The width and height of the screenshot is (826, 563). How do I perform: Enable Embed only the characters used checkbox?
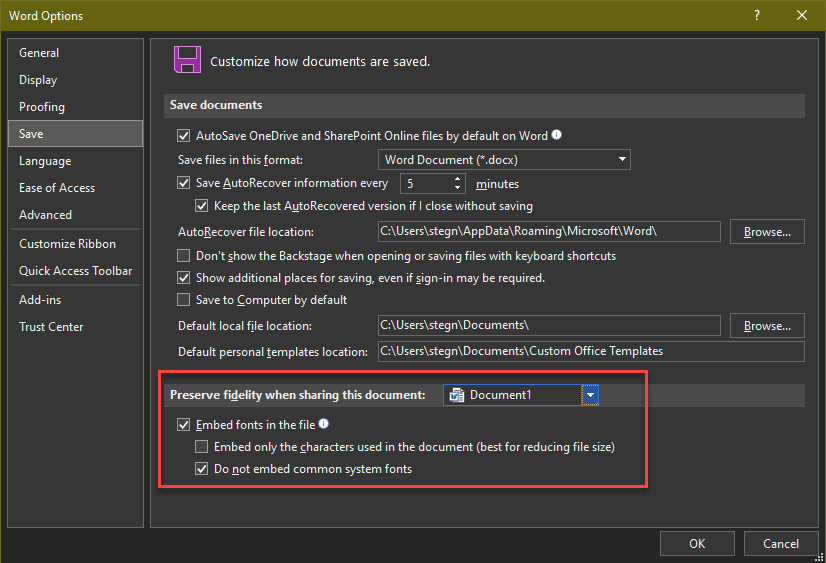coord(201,447)
